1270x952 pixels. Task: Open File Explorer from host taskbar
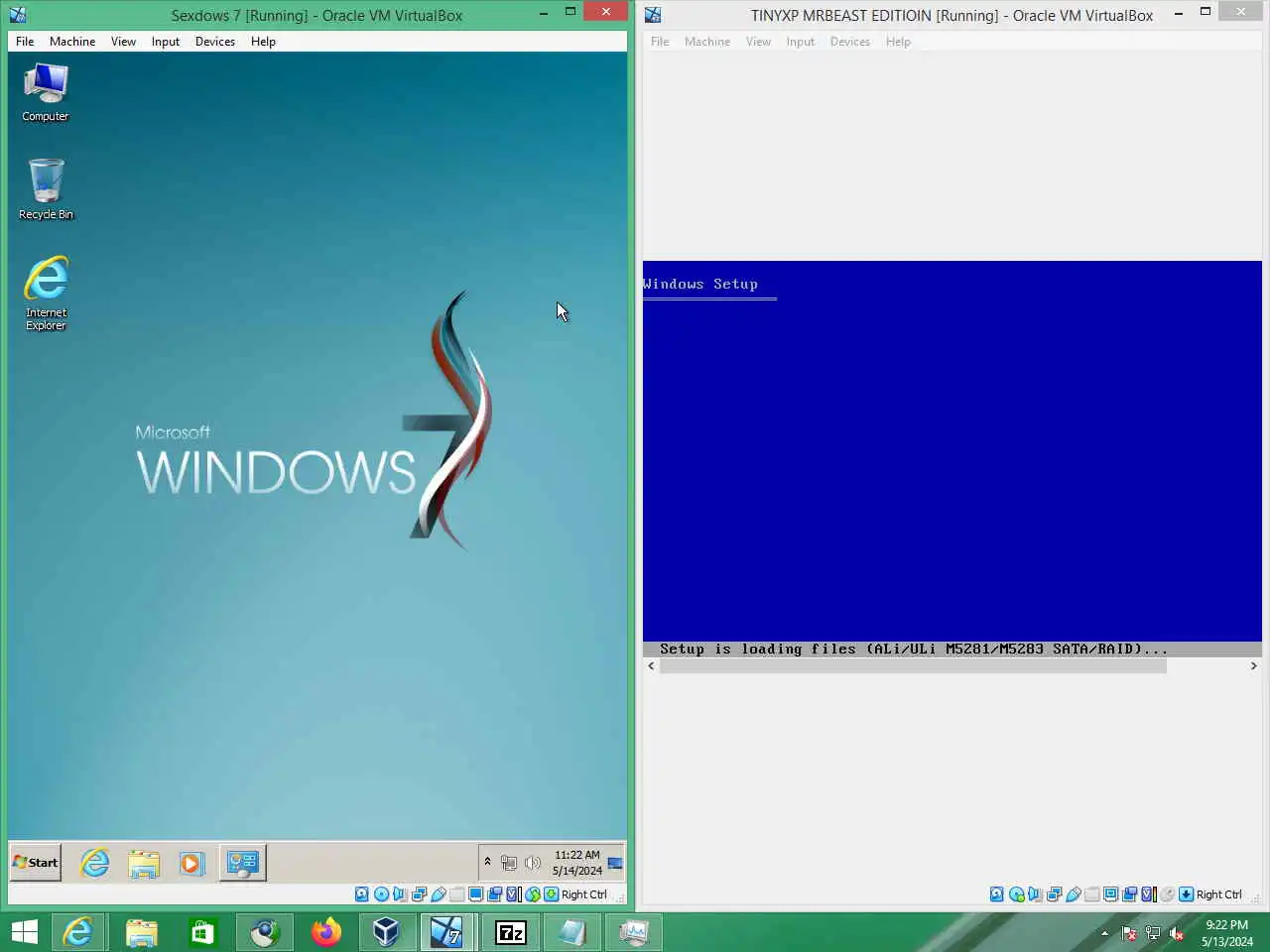tap(142, 932)
